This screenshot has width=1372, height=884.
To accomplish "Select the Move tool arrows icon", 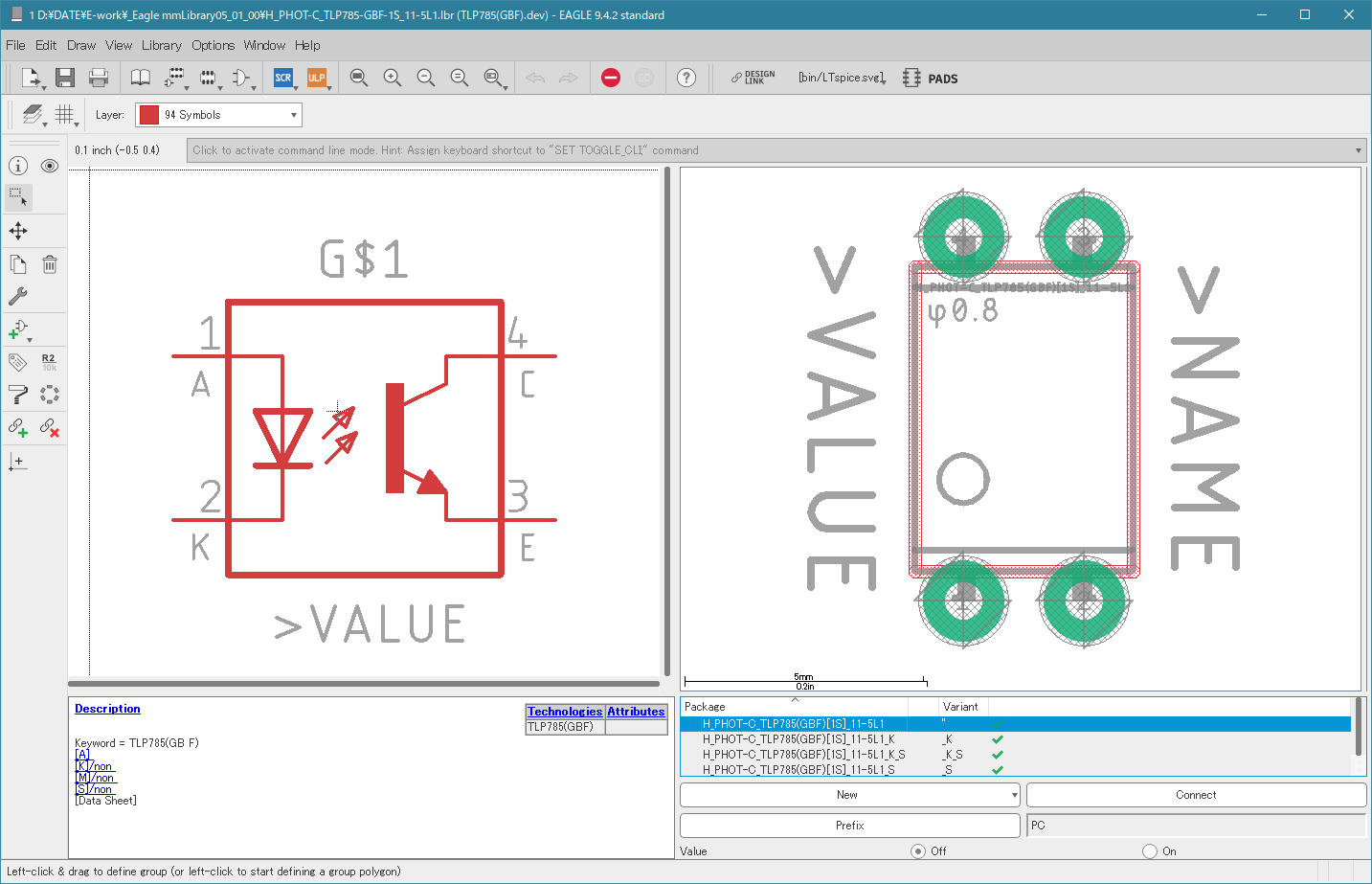I will coord(18,231).
